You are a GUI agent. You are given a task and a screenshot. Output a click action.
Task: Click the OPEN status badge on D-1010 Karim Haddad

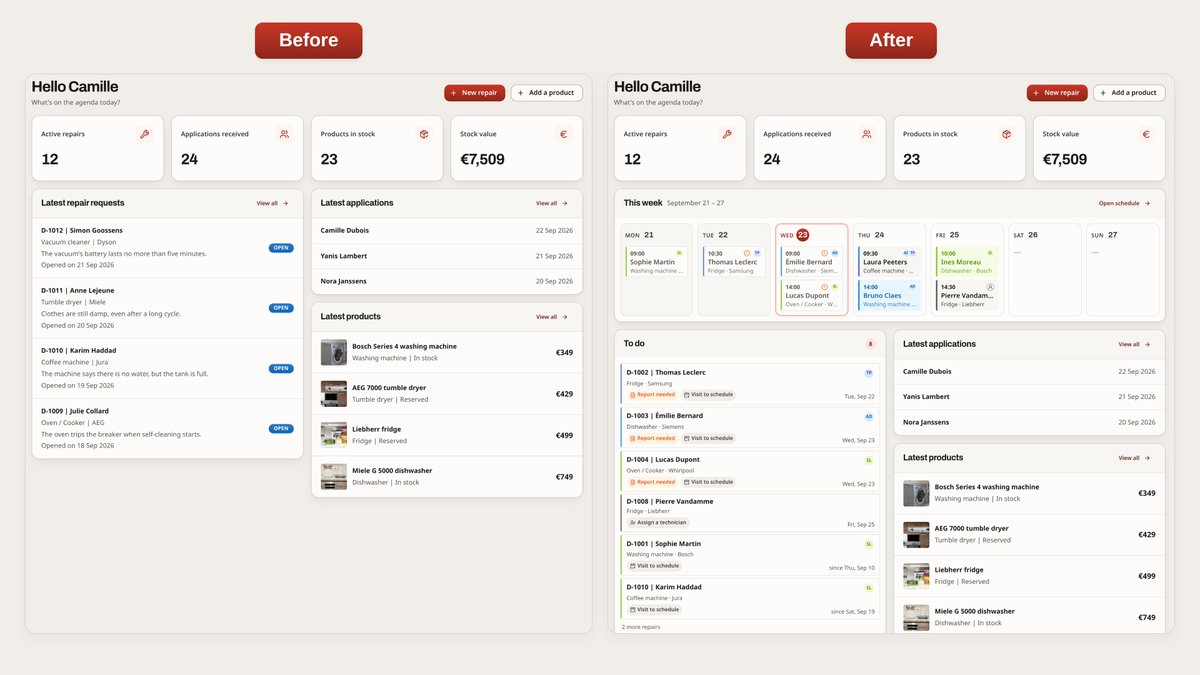point(281,368)
